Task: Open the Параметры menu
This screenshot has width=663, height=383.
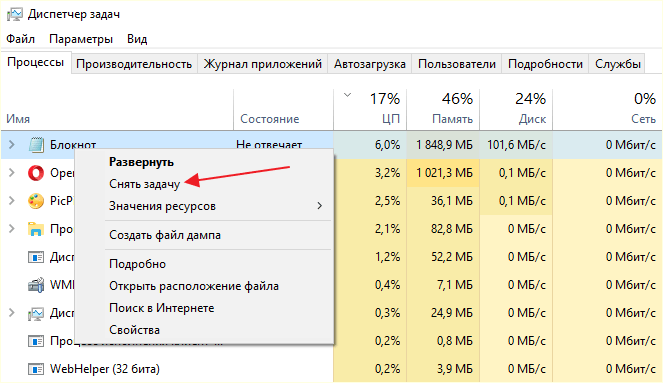Action: 81,39
